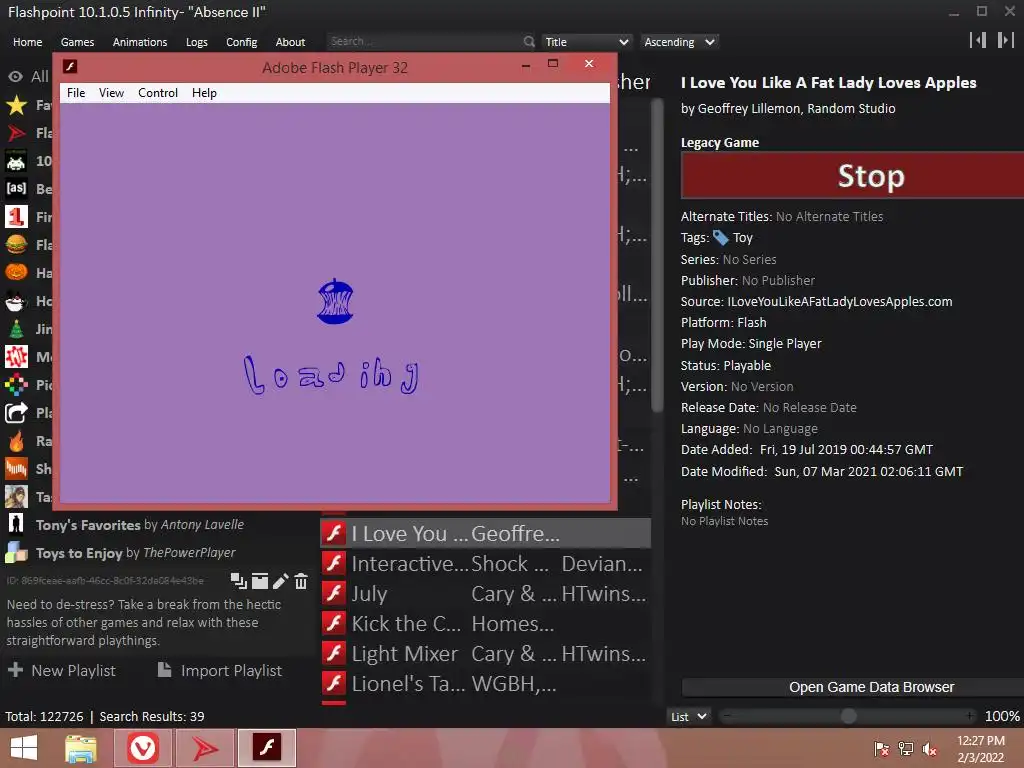Screen dimensions: 1024x768
Task: Select the yellow star Favorites playlist icon
Action: point(16,105)
